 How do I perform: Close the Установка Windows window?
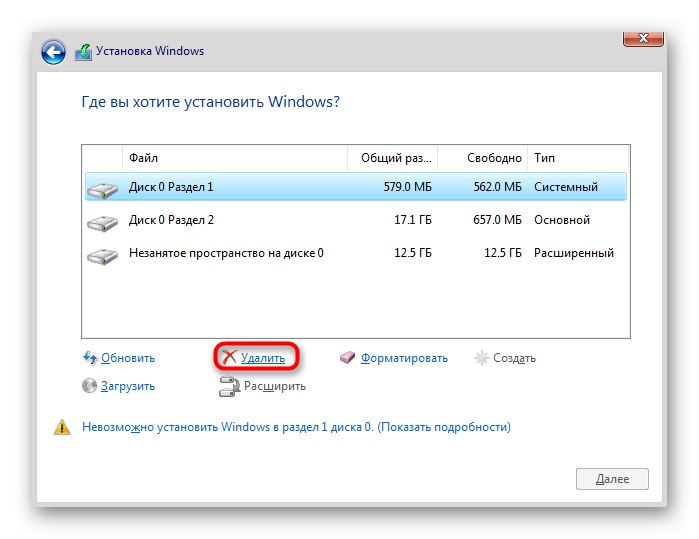tap(643, 38)
